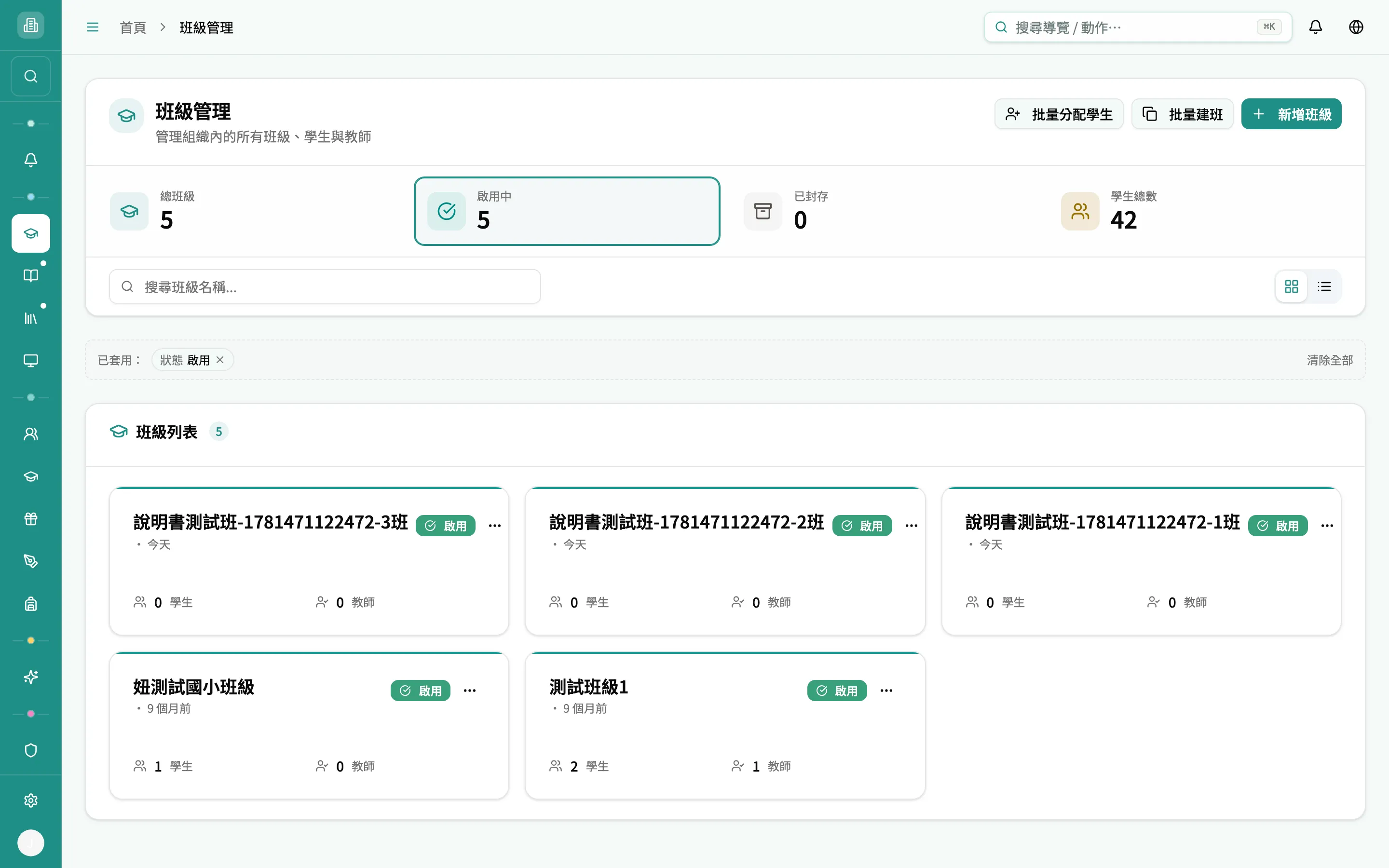Open the AI sparkles sidebar icon
The image size is (1389, 868).
(30, 677)
